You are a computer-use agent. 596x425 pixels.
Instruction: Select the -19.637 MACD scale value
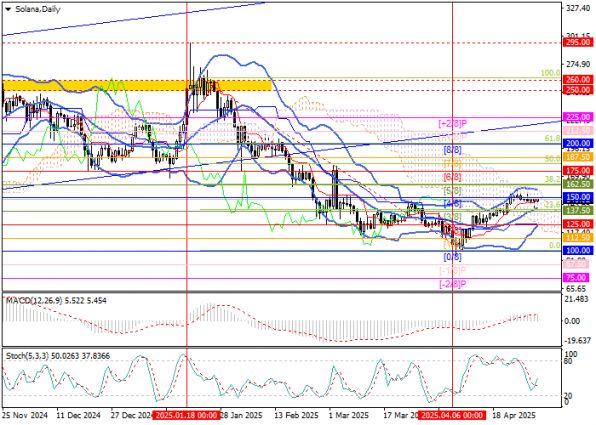click(x=577, y=340)
